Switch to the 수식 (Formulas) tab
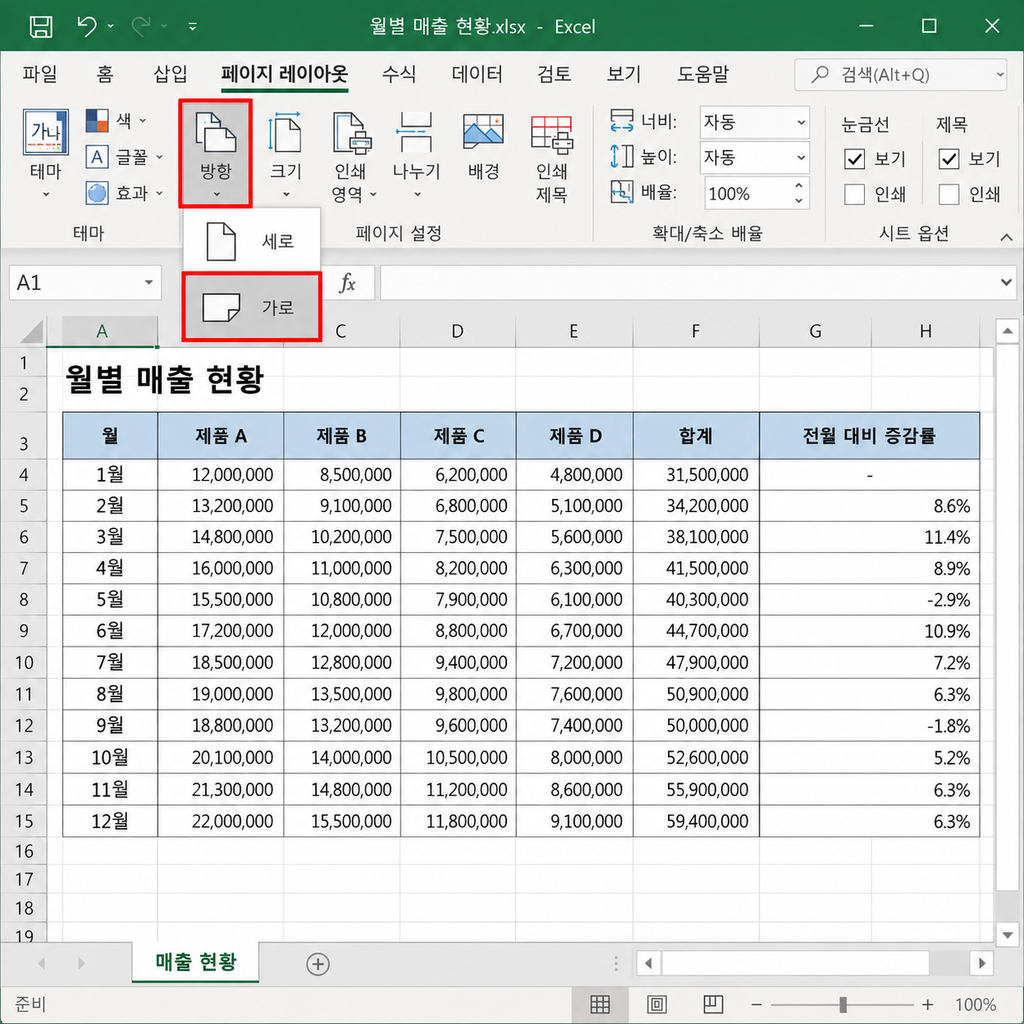Viewport: 1024px width, 1024px height. (x=398, y=74)
